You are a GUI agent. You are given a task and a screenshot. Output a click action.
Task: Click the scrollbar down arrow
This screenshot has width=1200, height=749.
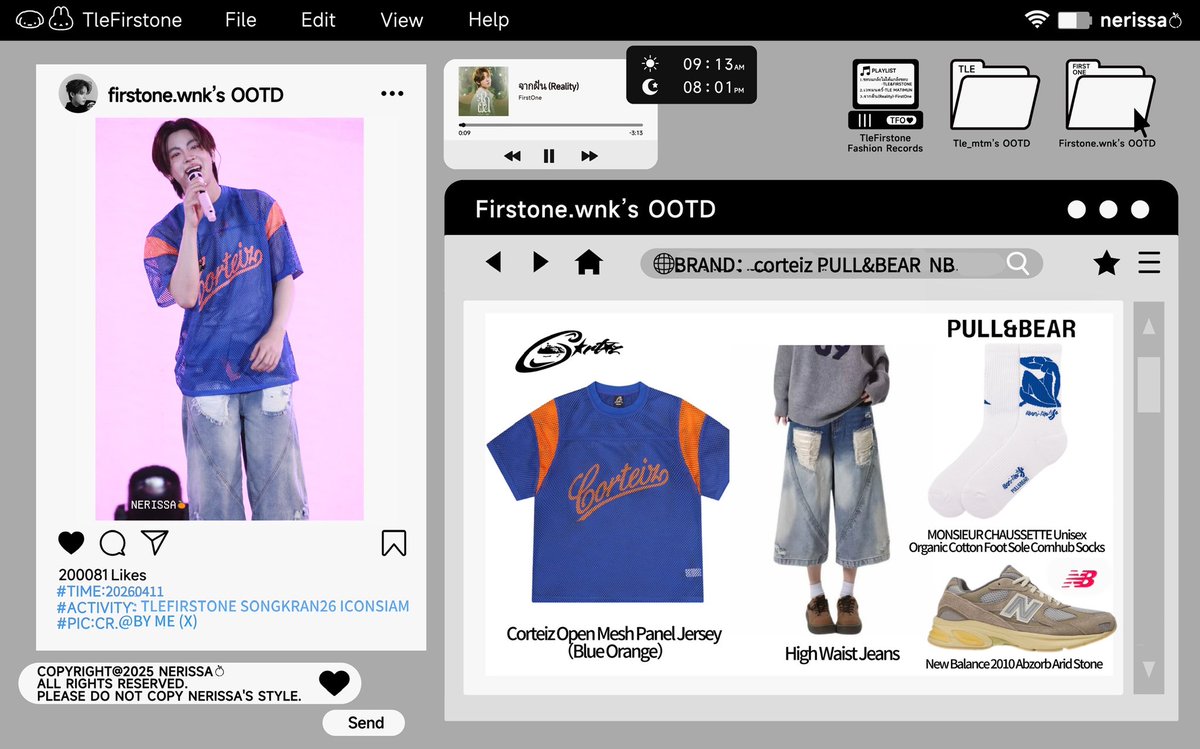tap(1148, 669)
